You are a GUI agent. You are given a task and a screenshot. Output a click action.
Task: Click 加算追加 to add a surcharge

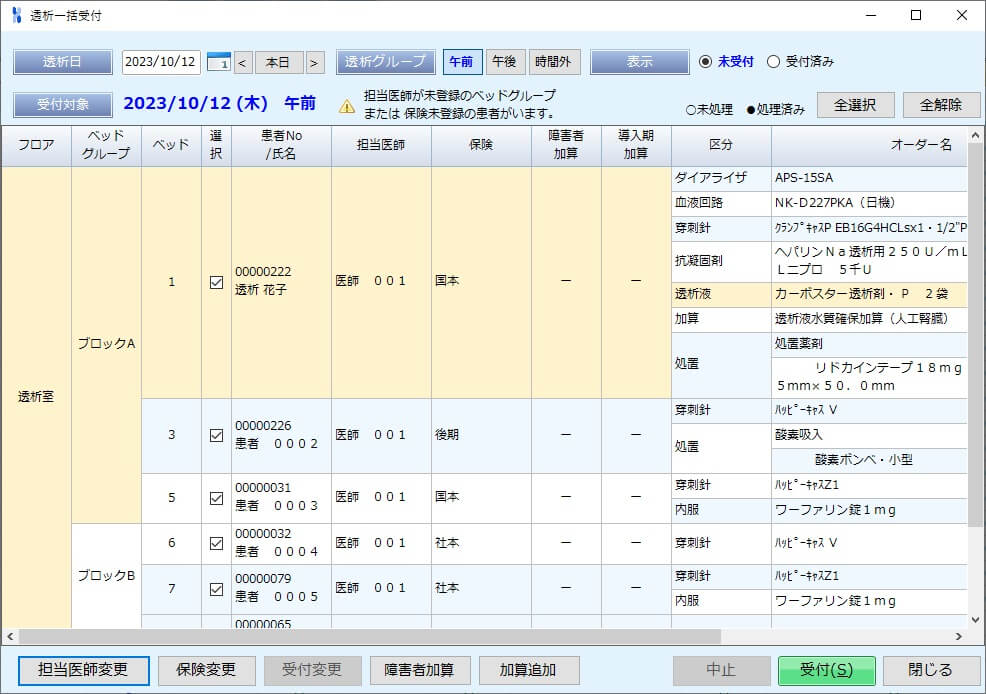coord(529,671)
